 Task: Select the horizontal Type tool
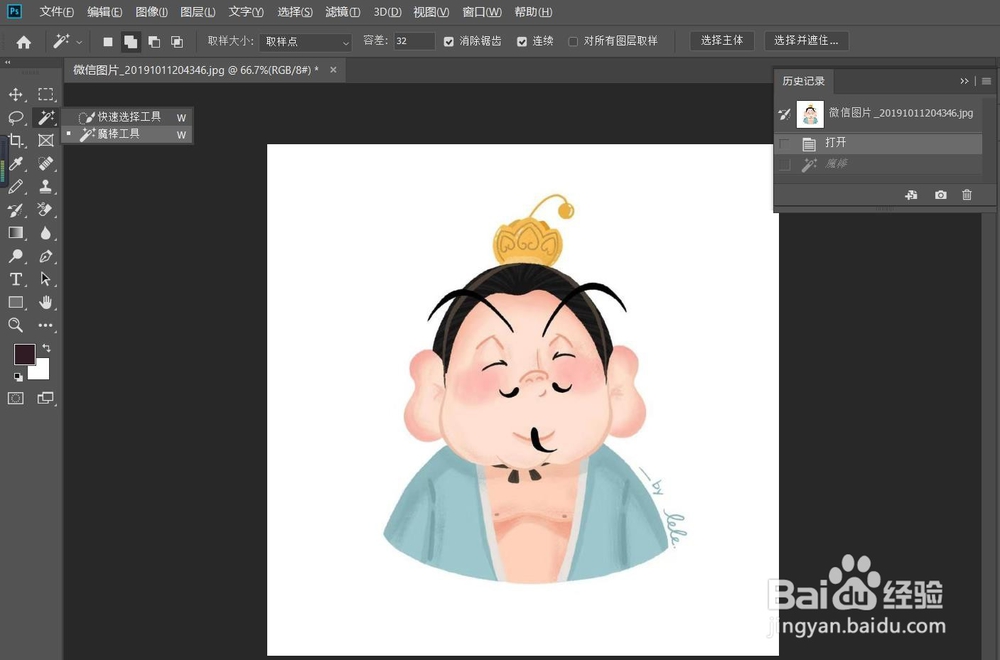[15, 279]
